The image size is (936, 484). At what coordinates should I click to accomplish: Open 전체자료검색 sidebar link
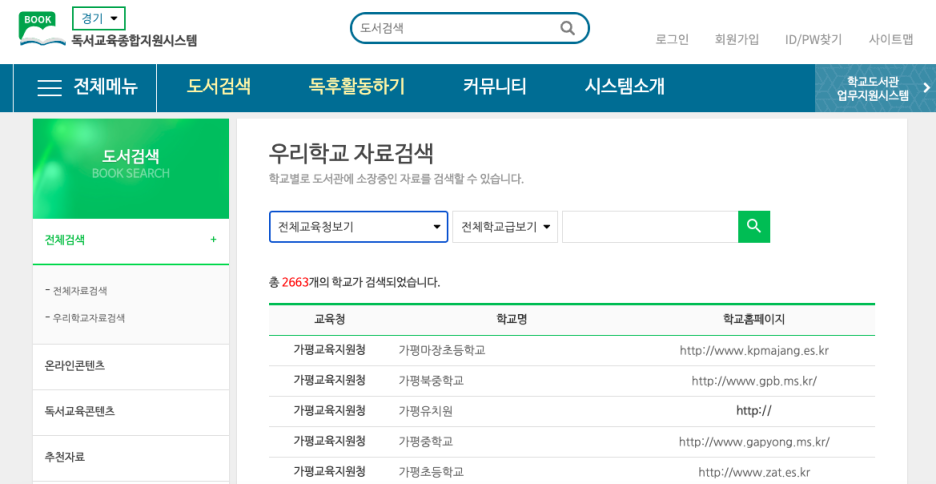point(80,291)
